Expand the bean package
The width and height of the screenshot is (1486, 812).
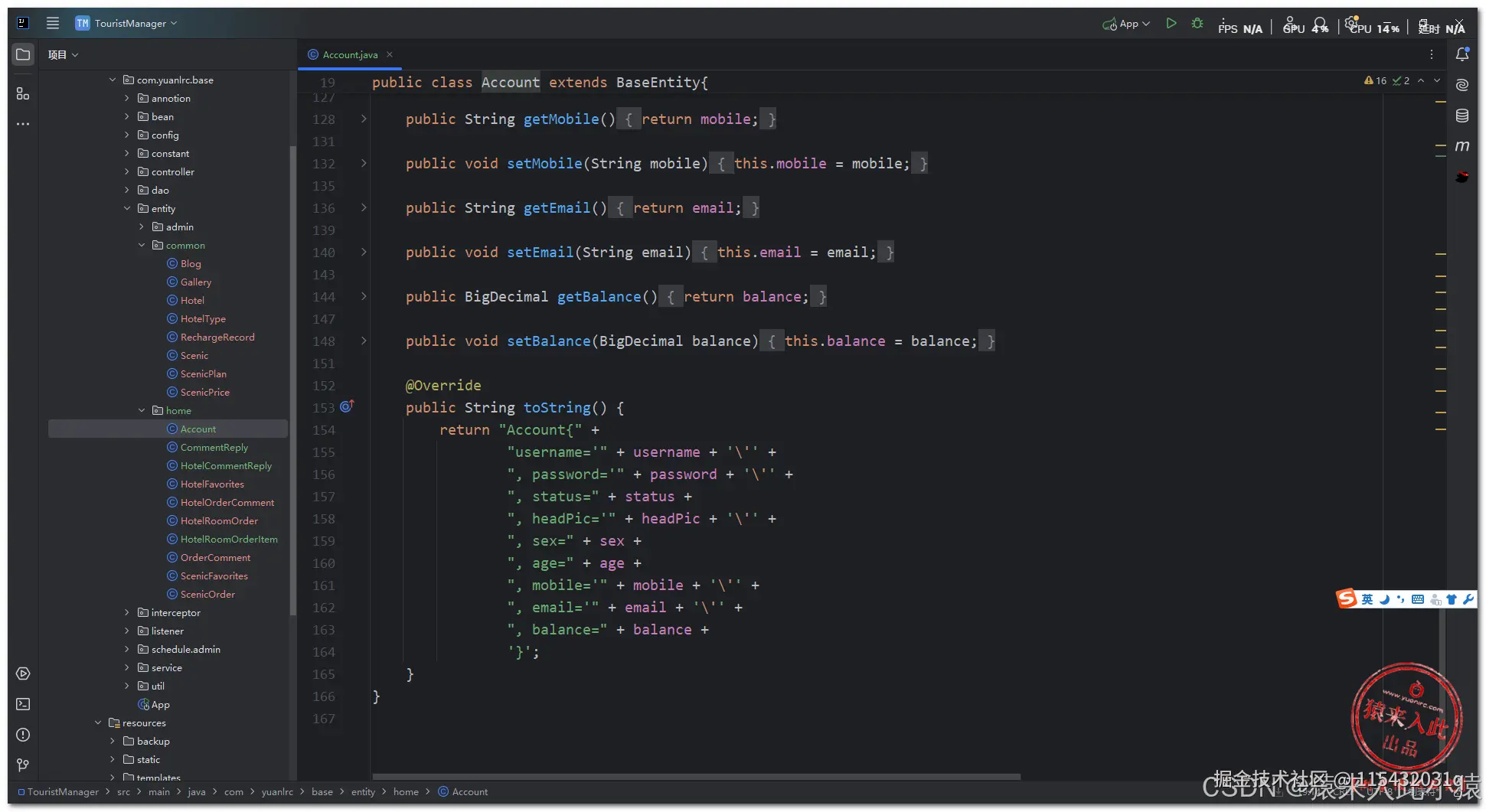click(x=127, y=116)
